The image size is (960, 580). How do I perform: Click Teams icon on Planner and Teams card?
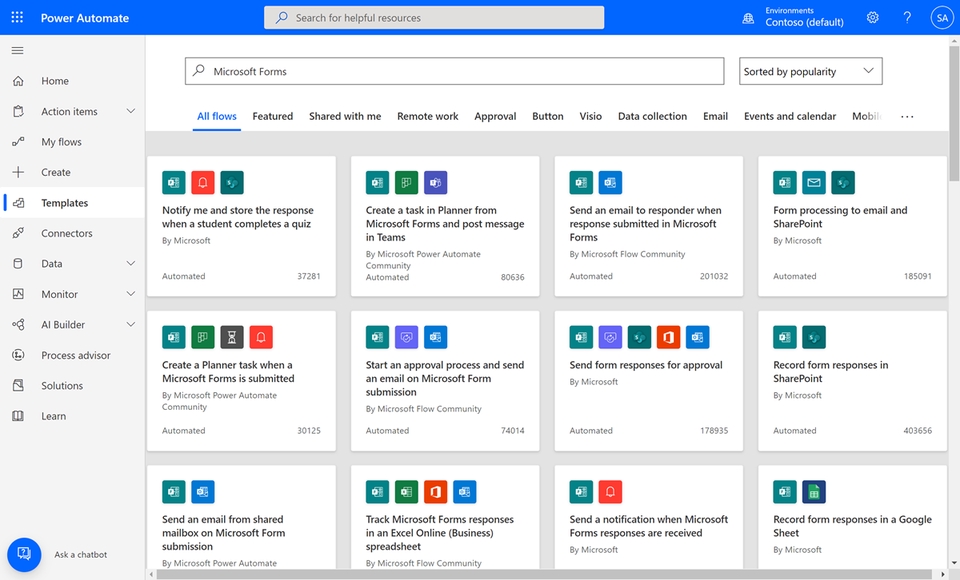pyautogui.click(x=435, y=183)
